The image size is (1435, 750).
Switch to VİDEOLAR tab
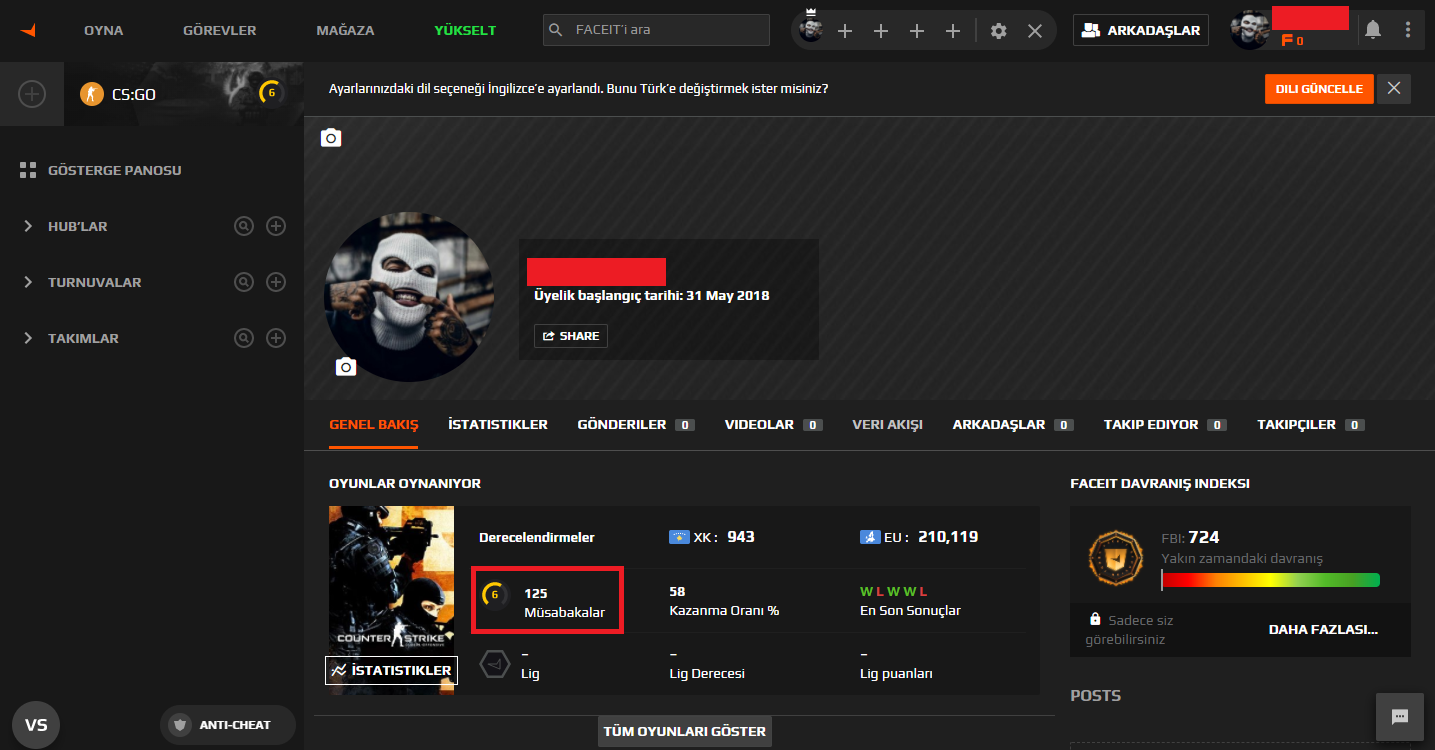(x=774, y=424)
